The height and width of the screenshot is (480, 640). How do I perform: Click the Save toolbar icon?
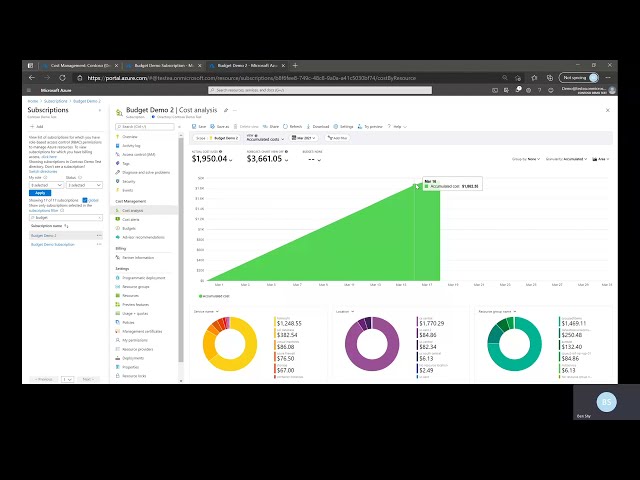pos(194,127)
